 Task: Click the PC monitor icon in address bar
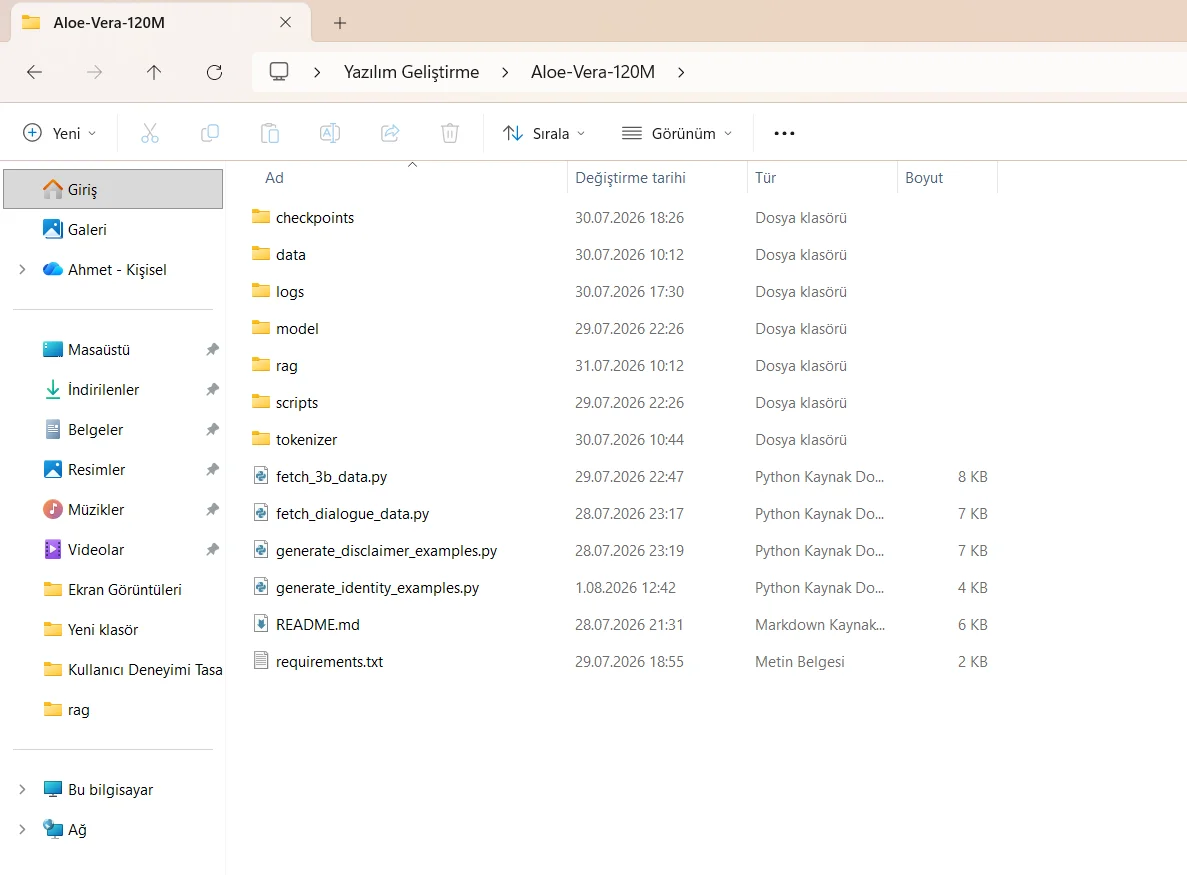[279, 72]
